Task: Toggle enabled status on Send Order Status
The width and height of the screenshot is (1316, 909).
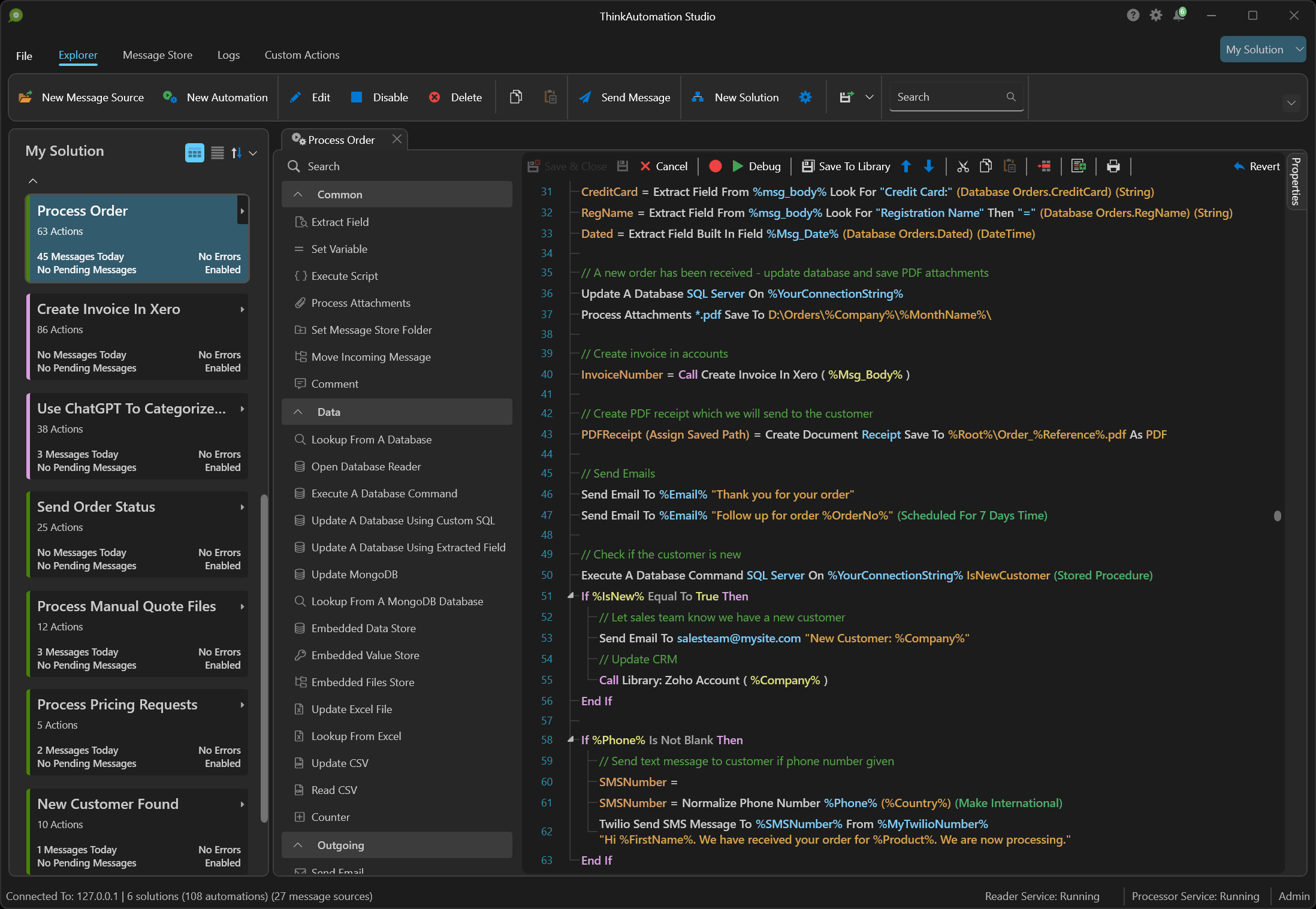Action: point(223,566)
